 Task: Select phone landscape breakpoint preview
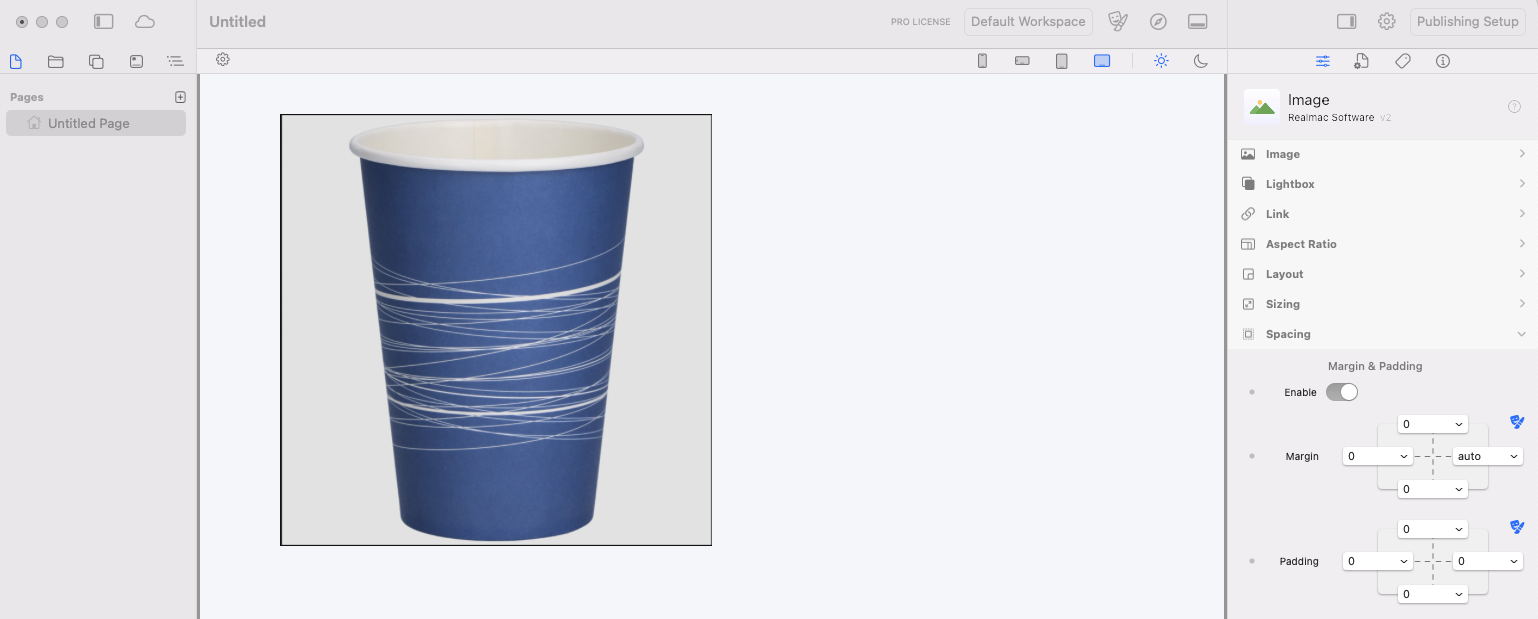coord(1022,61)
